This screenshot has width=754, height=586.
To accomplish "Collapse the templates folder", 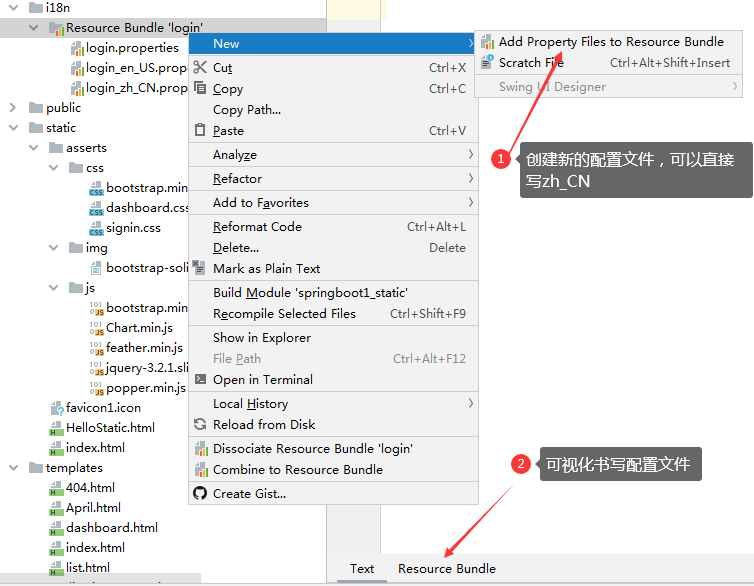I will click(x=13, y=468).
